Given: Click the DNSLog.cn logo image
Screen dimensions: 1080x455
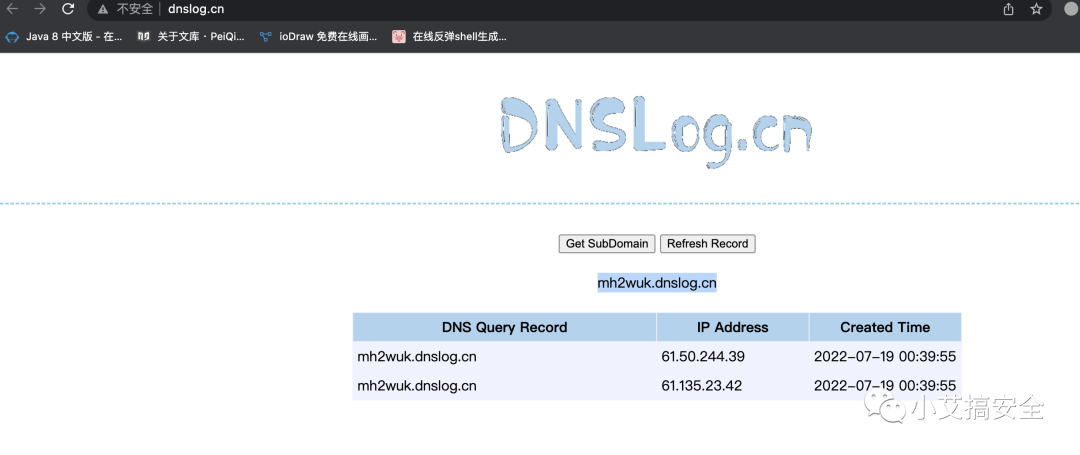Looking at the screenshot, I should tap(656, 131).
